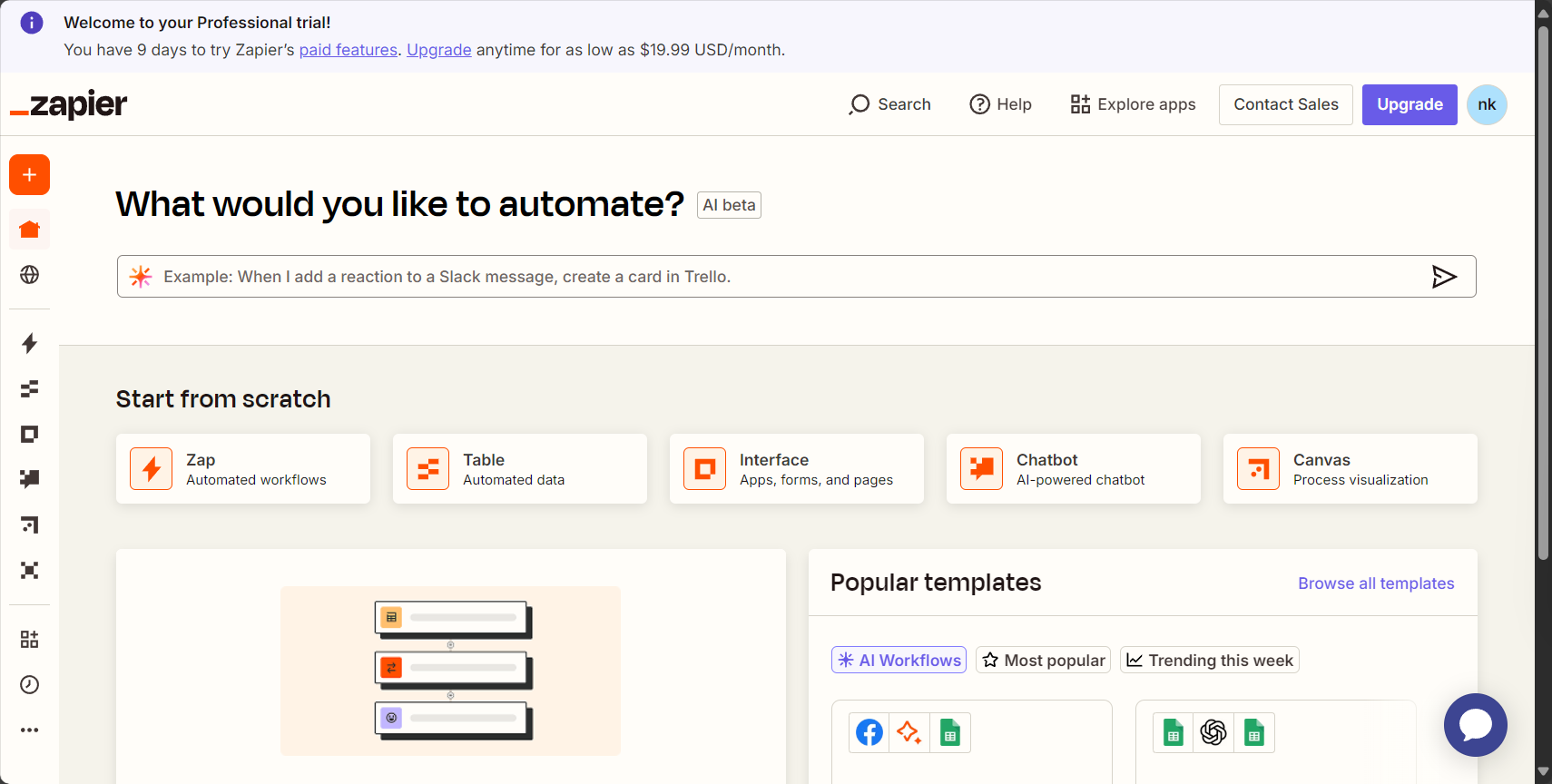This screenshot has height=784, width=1552.
Task: Open Zap History clock icon
Action: tap(29, 684)
